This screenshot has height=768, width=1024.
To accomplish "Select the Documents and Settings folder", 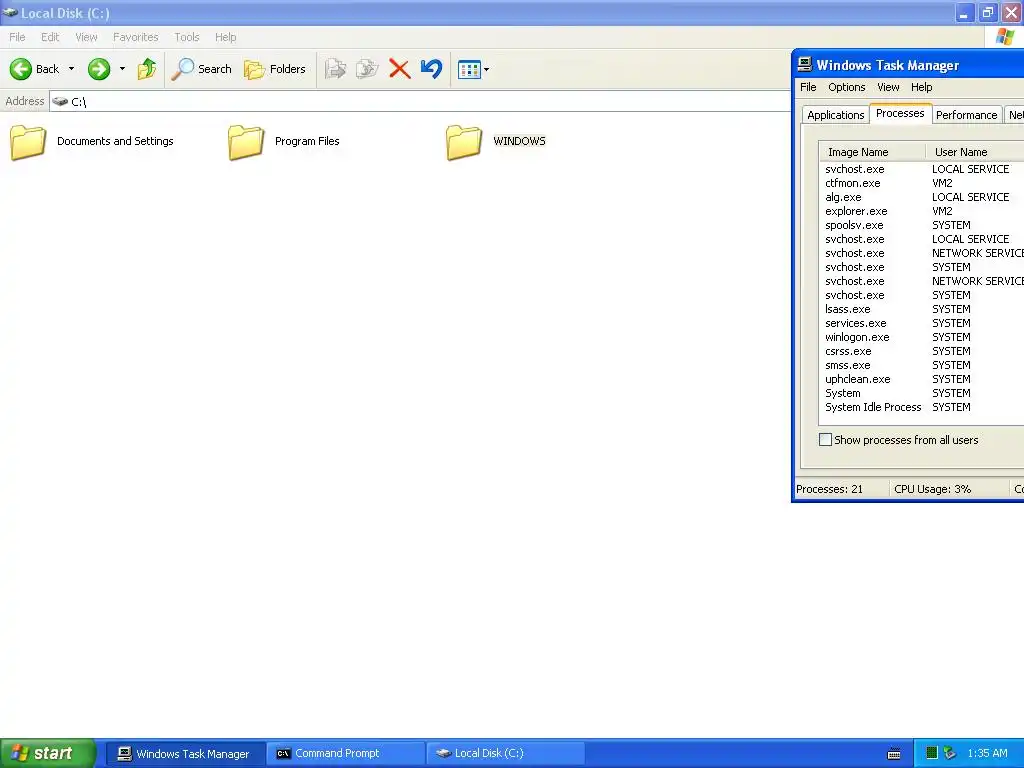I will pyautogui.click(x=92, y=142).
